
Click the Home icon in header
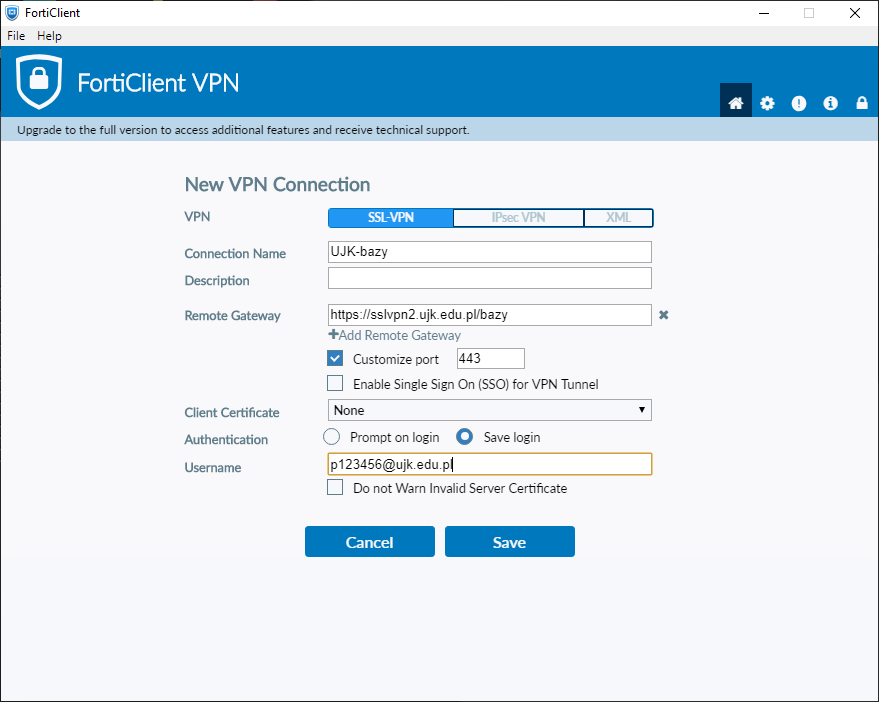pyautogui.click(x=736, y=103)
